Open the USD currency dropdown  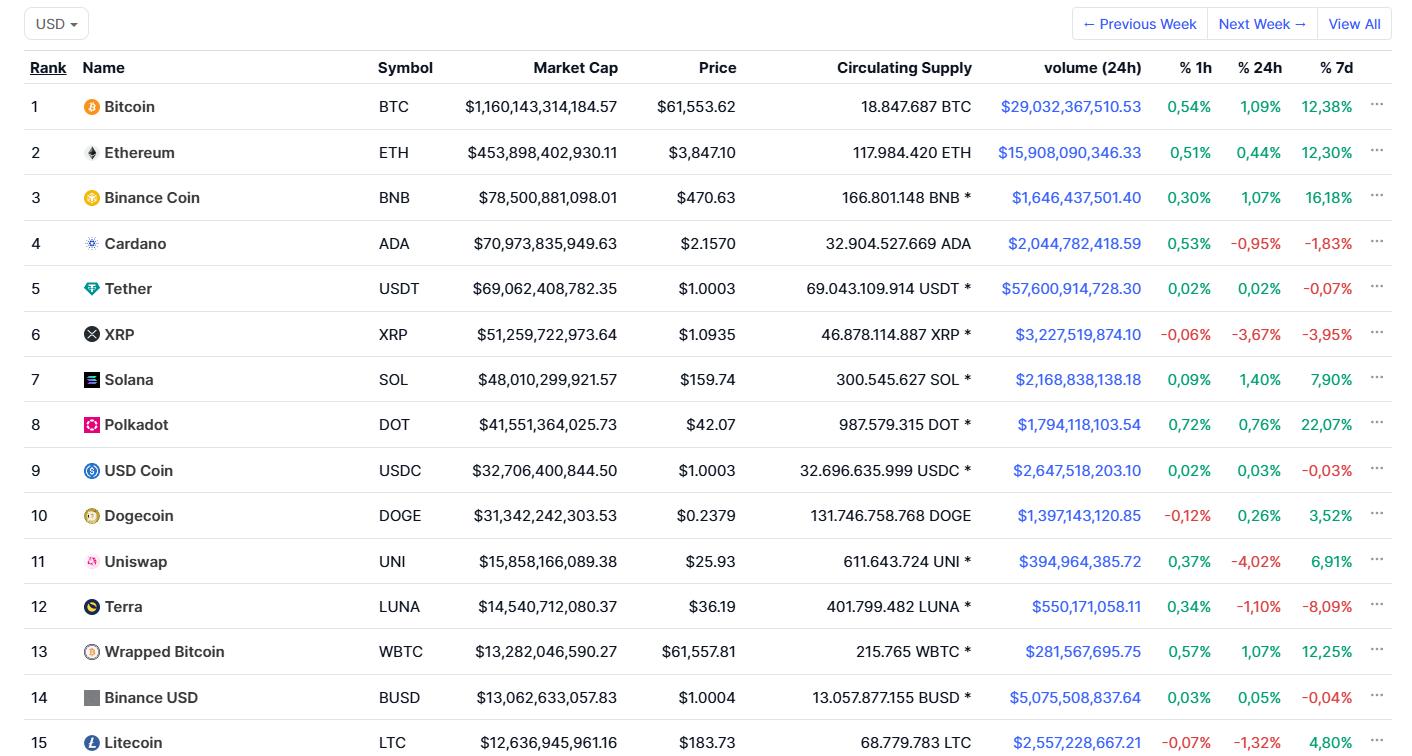56,24
